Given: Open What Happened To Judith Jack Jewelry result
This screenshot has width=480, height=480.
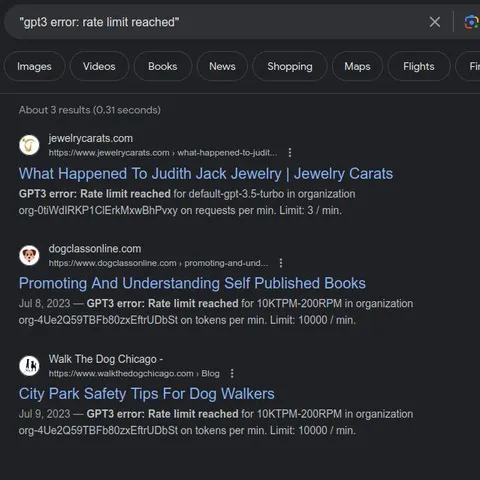Looking at the screenshot, I should pyautogui.click(x=206, y=174).
